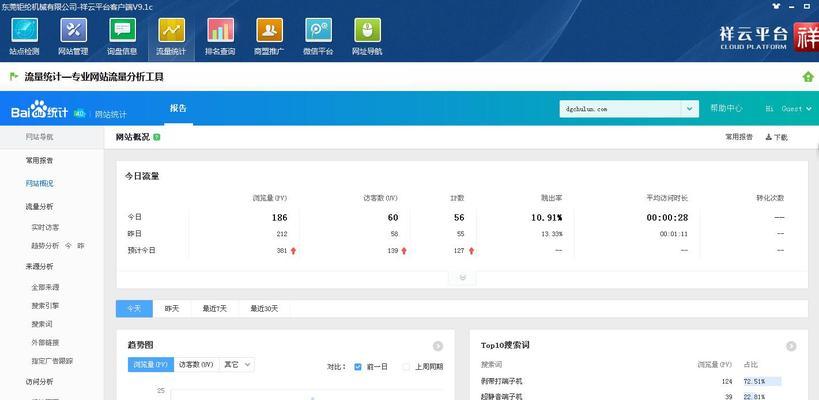Image resolution: width=819 pixels, height=400 pixels.
Task: Click the green home icon
Action: [x=808, y=77]
